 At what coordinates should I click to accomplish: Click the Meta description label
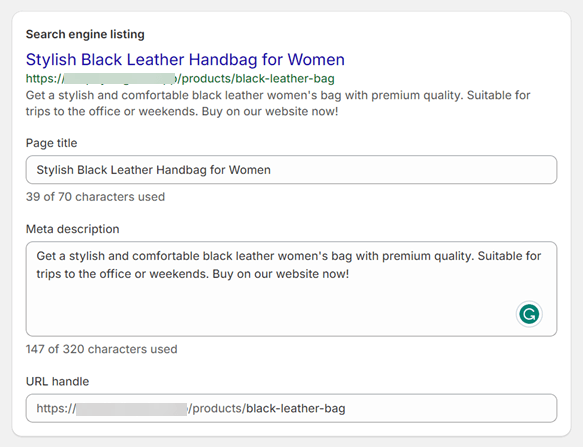[73, 229]
